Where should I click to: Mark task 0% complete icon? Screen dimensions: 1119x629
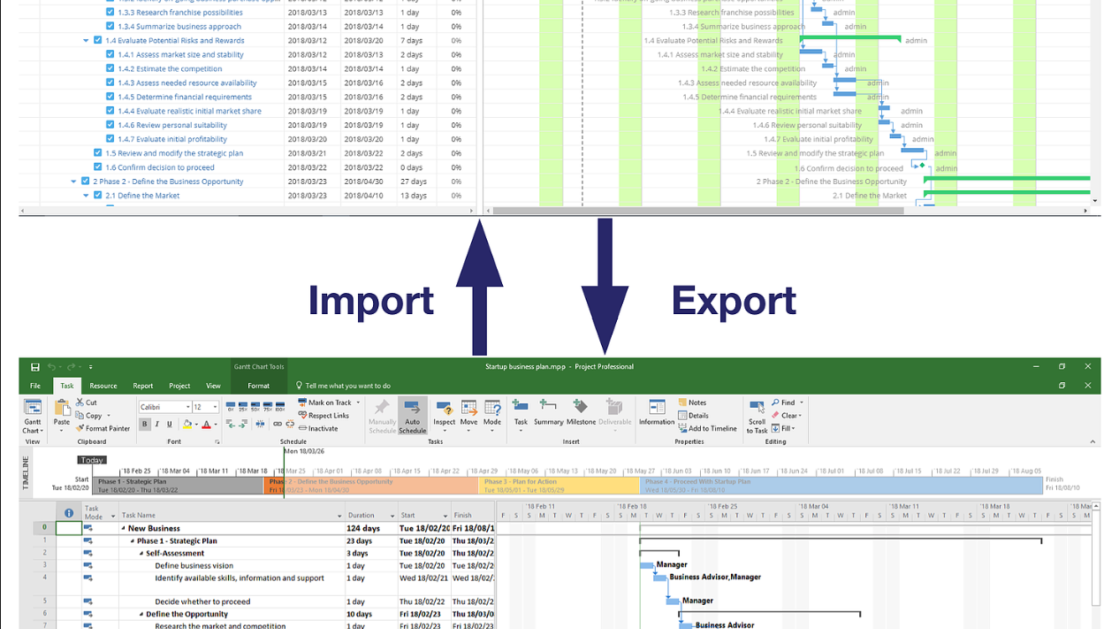click(231, 407)
